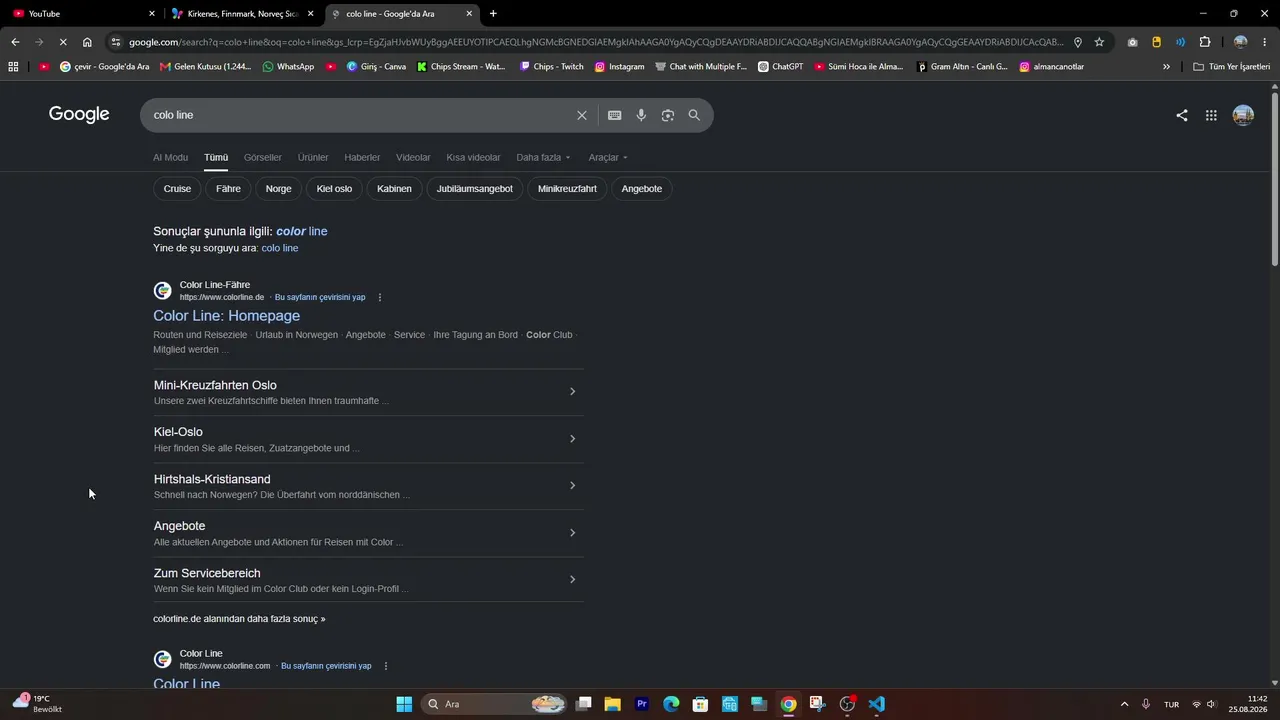
Task: Open the ChatGPT bookmark
Action: pyautogui.click(x=780, y=67)
